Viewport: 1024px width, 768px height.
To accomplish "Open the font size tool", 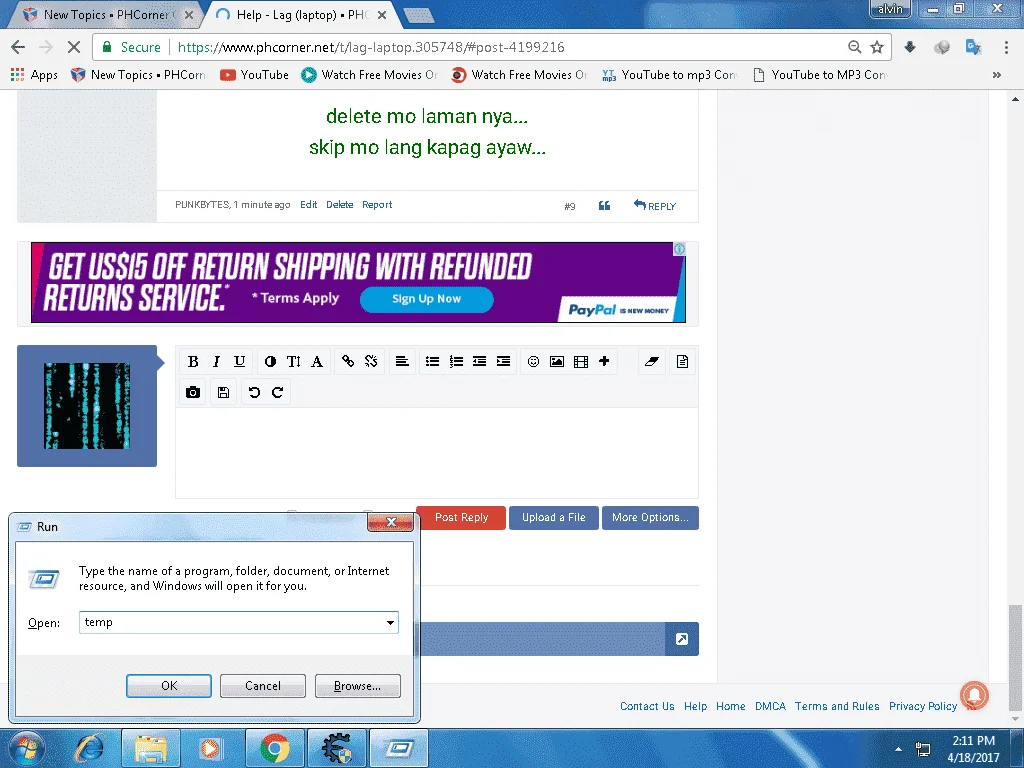I will pyautogui.click(x=293, y=361).
